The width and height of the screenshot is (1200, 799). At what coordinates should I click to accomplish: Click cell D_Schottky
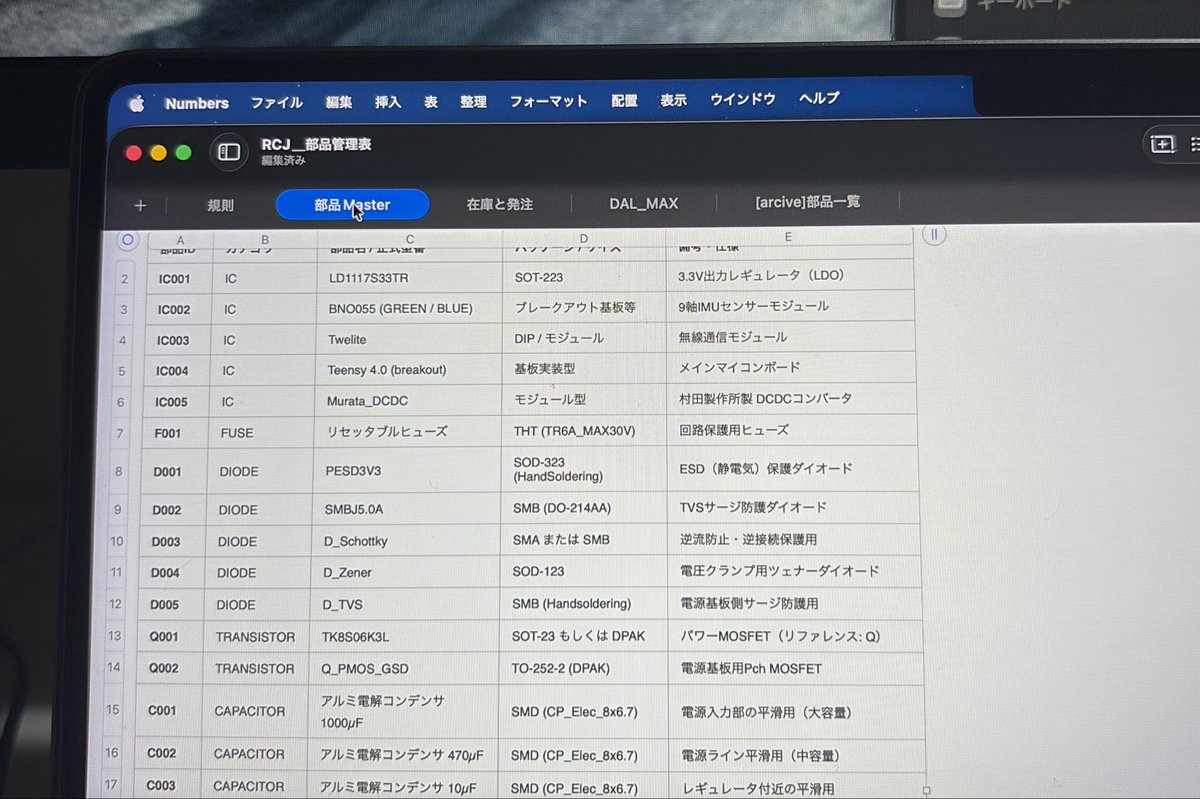point(406,541)
